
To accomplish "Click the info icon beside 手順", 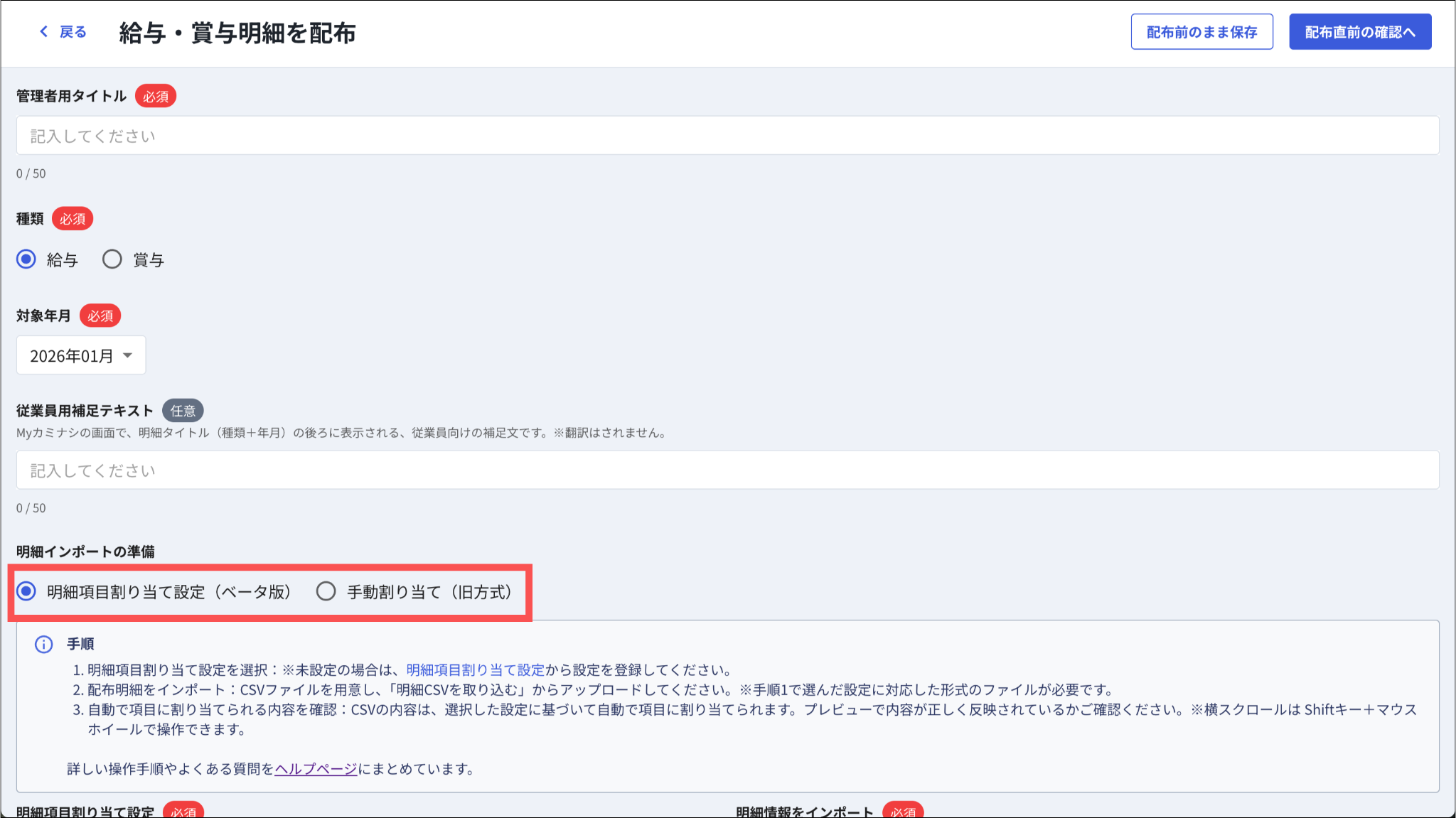I will pos(44,644).
